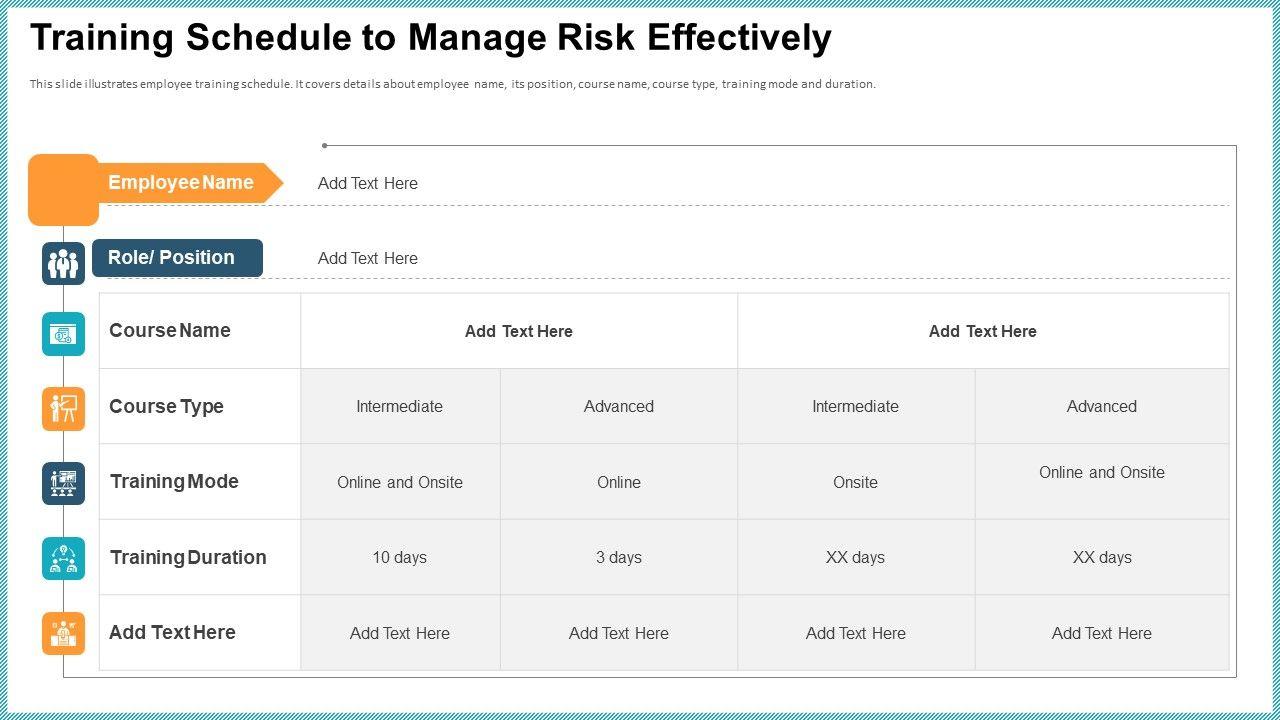Click the Onsite training mode cell
Image resolution: width=1280 pixels, height=720 pixels.
[x=855, y=483]
